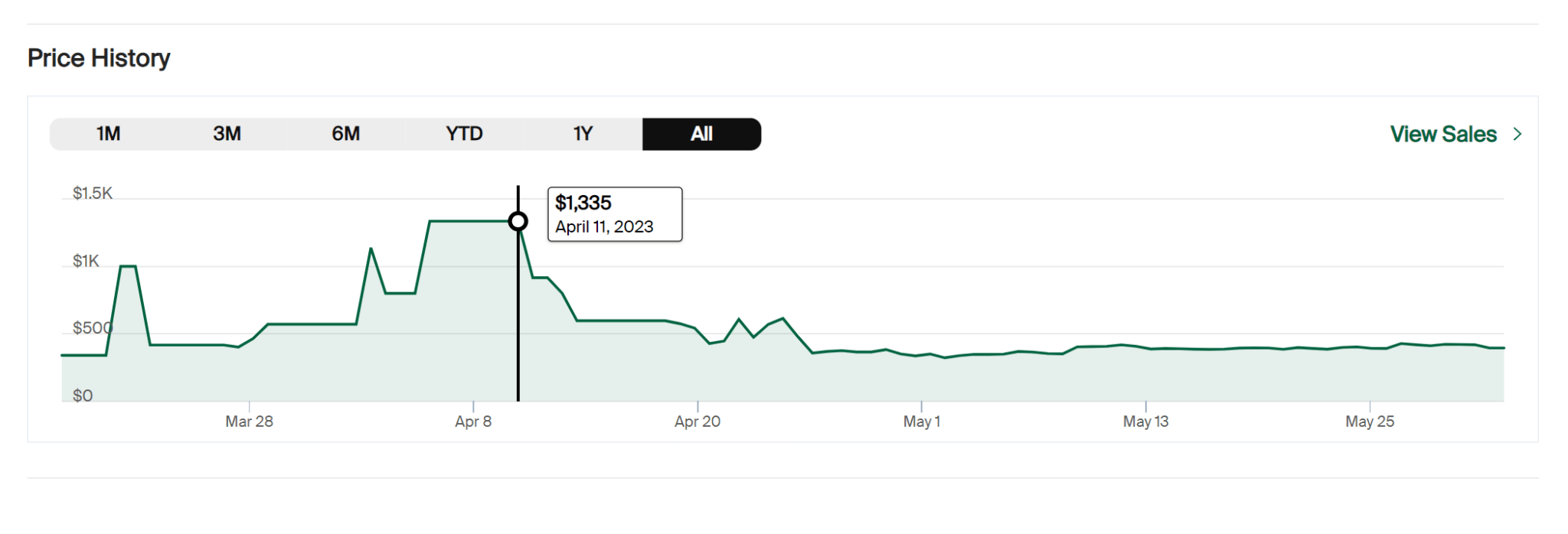Click the $0 y-axis label
This screenshot has height=534, width=1568.
pyautogui.click(x=83, y=396)
